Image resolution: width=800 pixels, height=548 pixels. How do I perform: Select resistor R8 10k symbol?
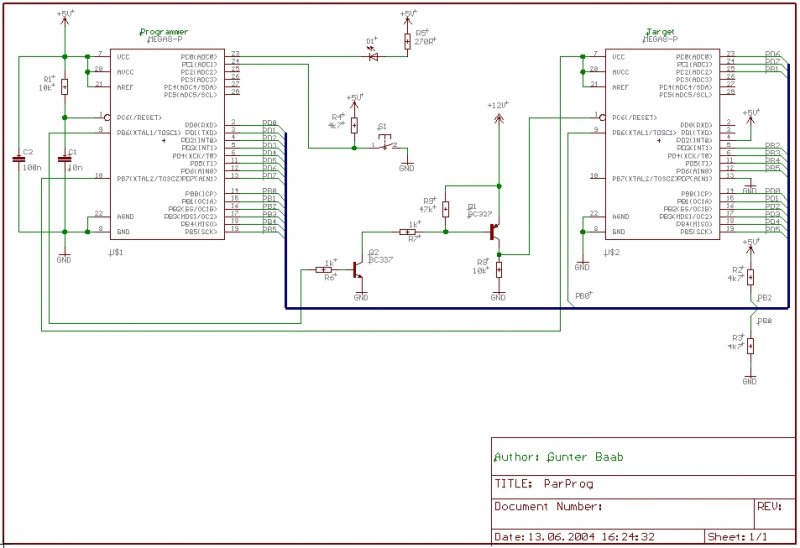pyautogui.click(x=499, y=269)
